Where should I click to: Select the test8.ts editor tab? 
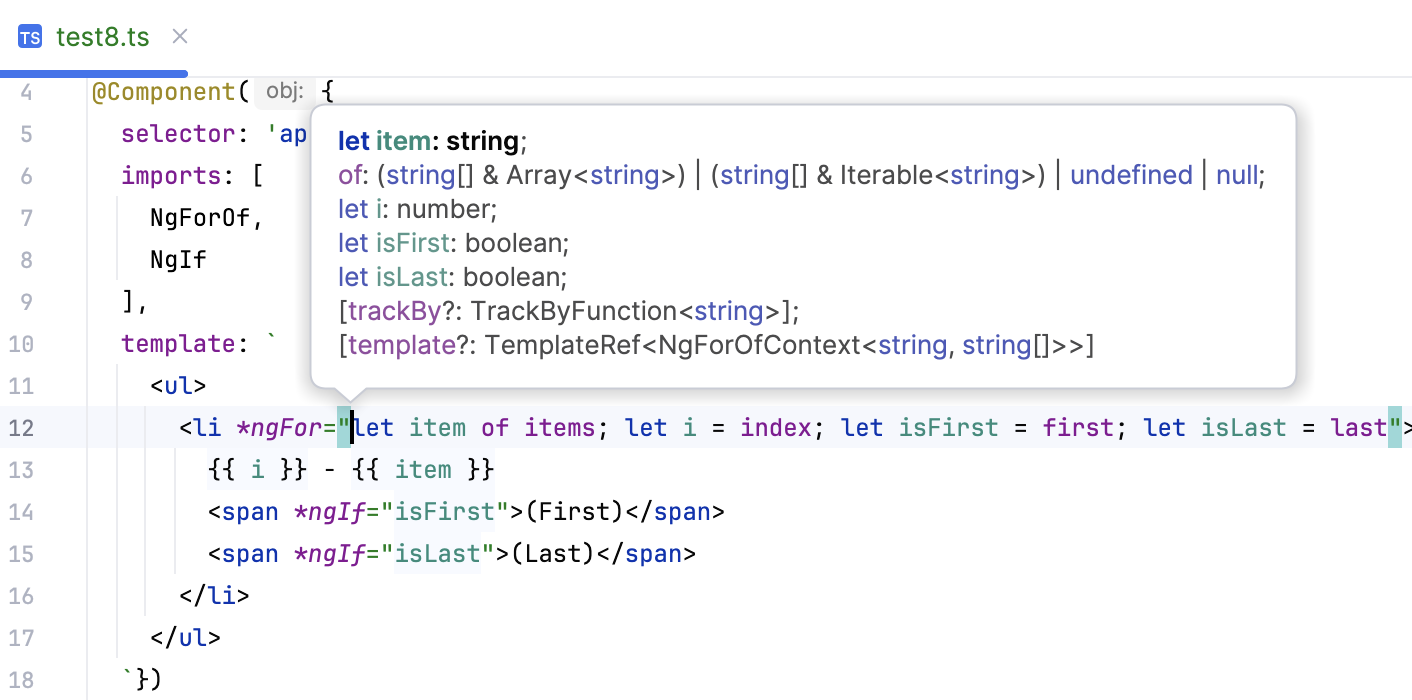[102, 36]
